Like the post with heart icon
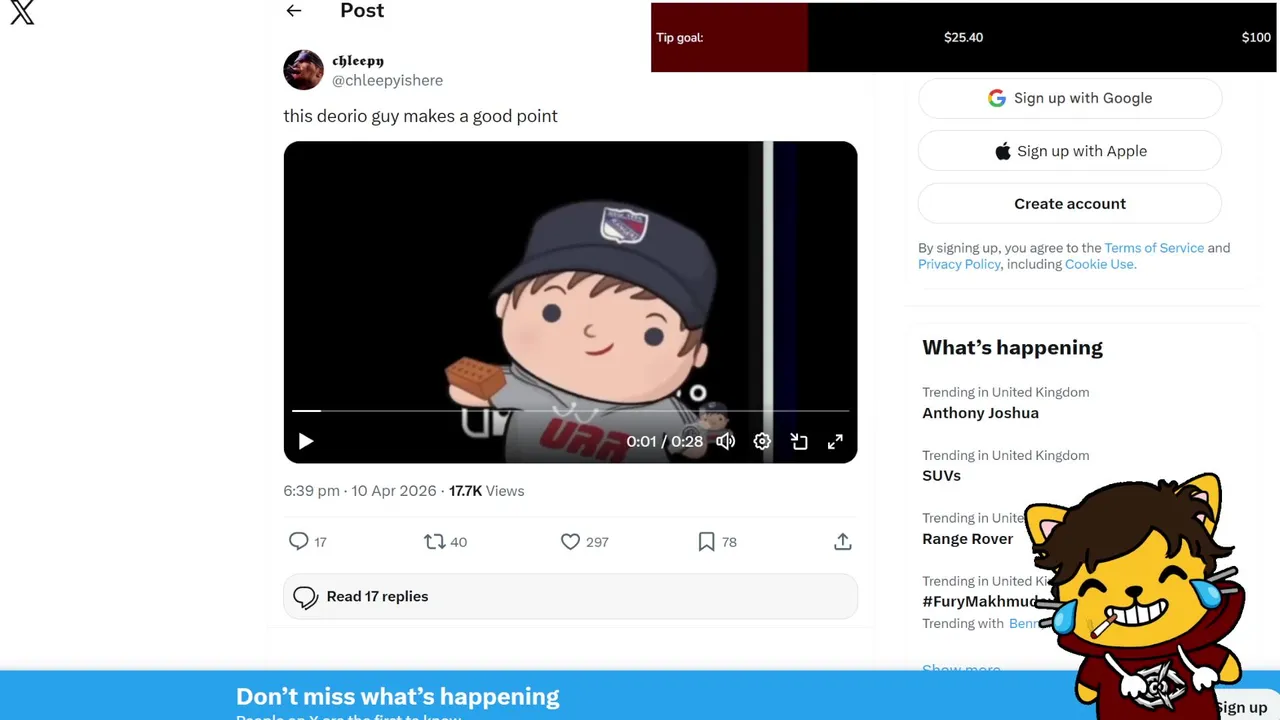This screenshot has height=720, width=1280. (x=570, y=541)
